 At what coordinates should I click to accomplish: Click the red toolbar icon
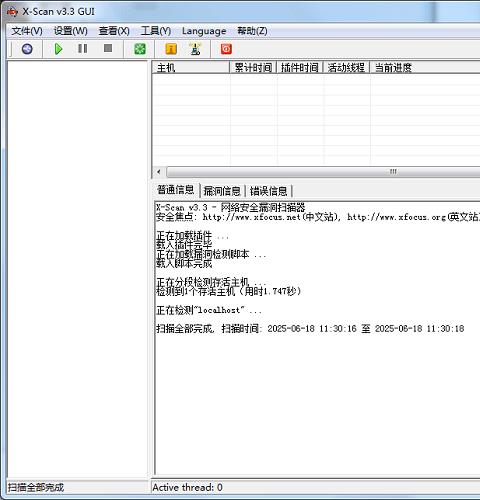(226, 49)
